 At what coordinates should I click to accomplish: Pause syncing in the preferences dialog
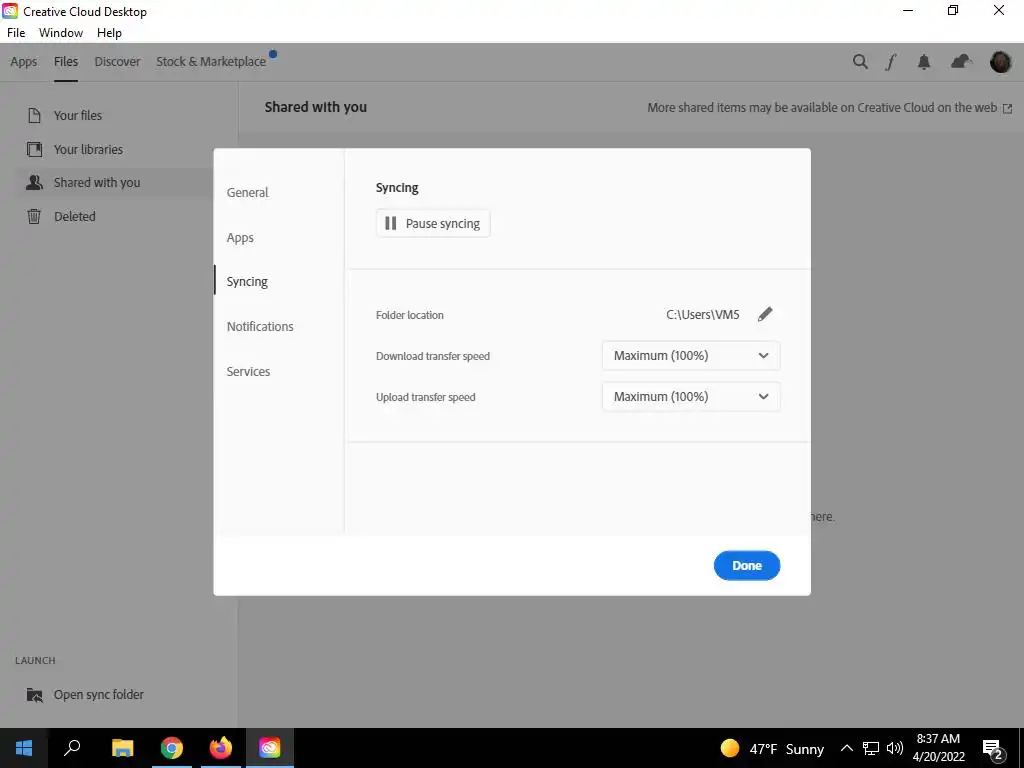point(433,223)
